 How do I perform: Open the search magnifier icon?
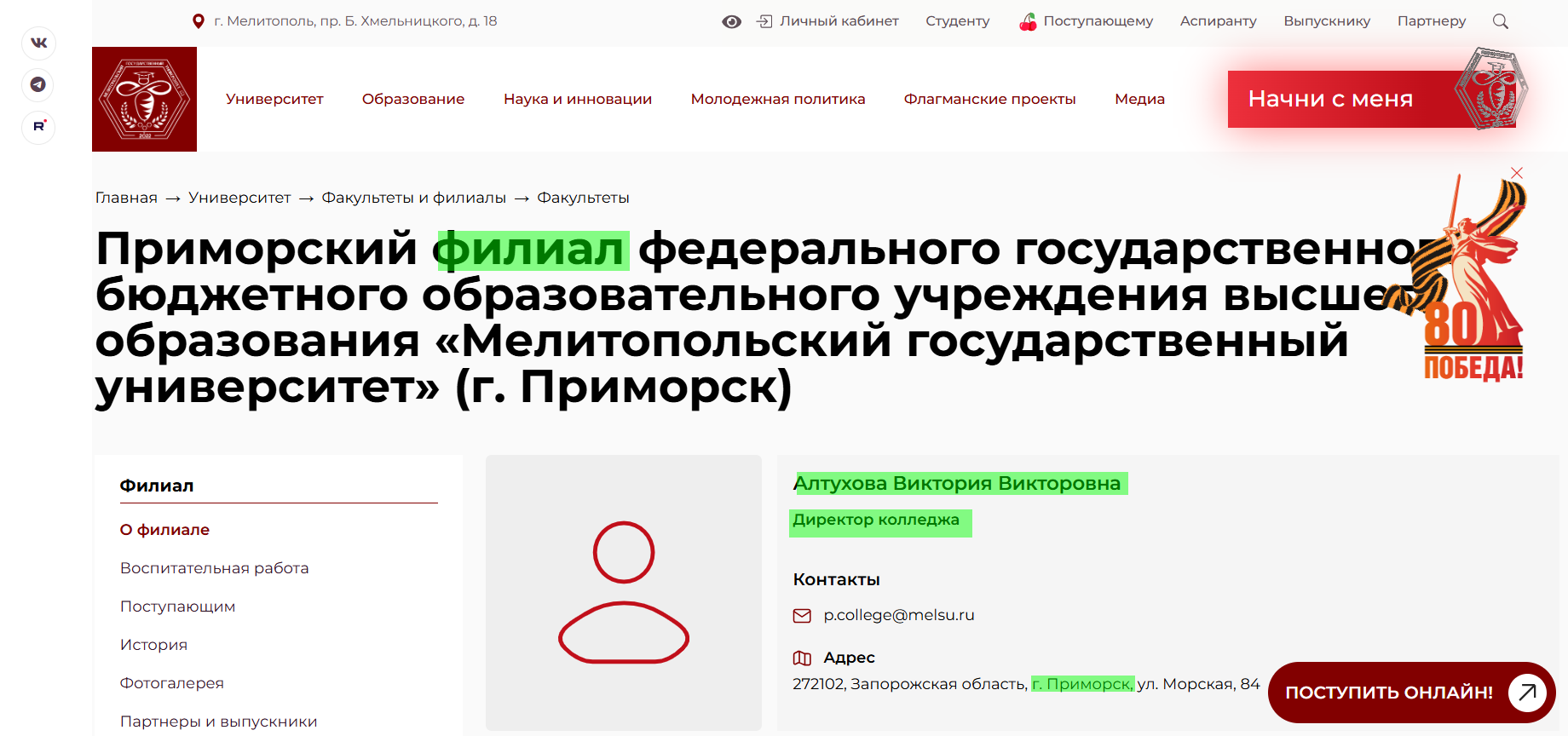(x=1501, y=21)
